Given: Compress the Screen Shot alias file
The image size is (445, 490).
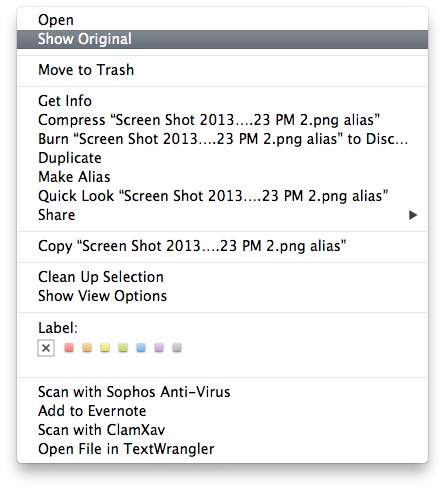Looking at the screenshot, I should click(x=222, y=120).
